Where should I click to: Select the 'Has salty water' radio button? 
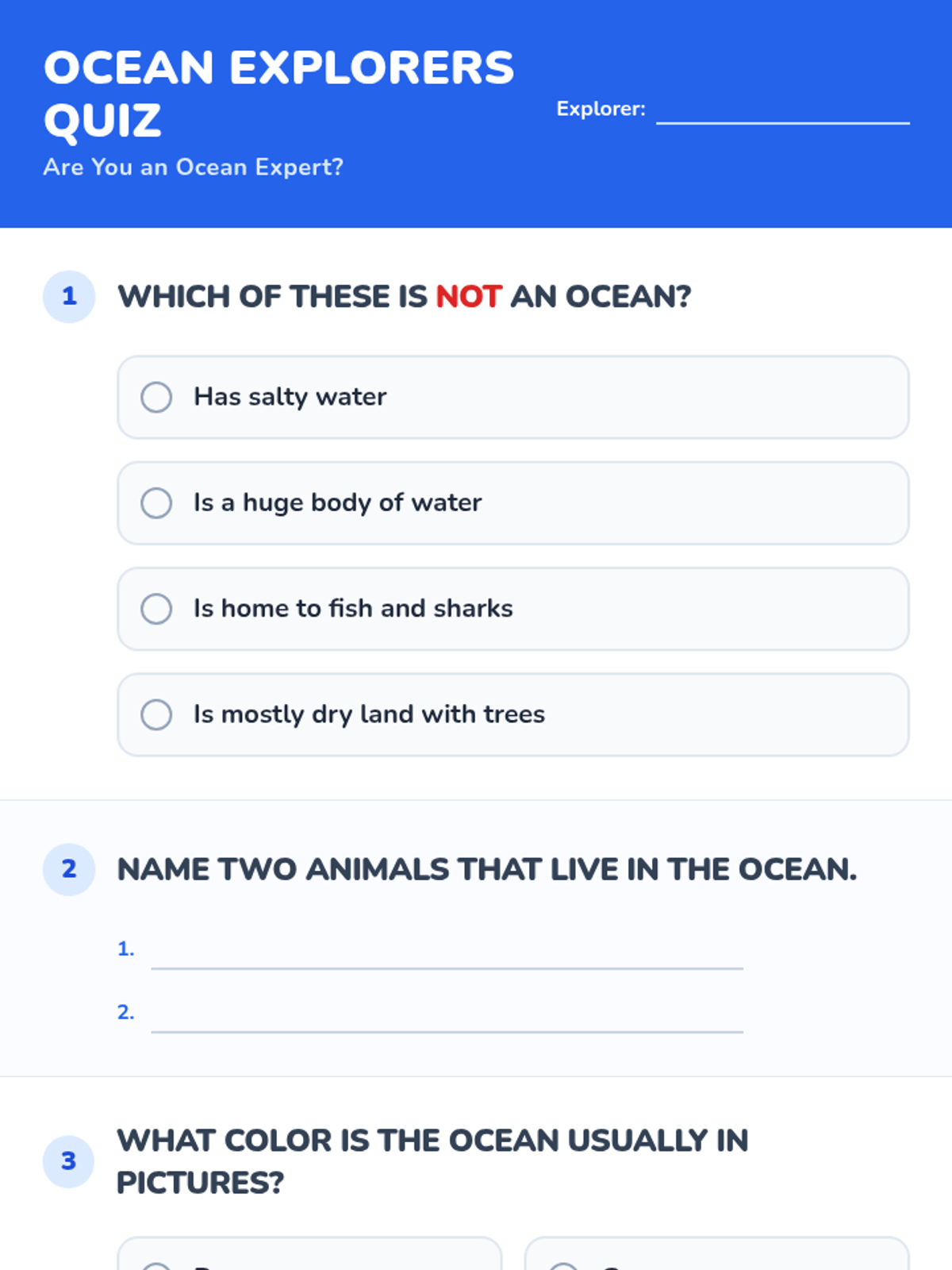(x=156, y=397)
